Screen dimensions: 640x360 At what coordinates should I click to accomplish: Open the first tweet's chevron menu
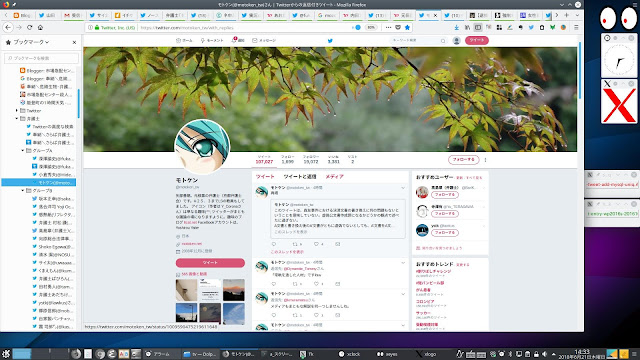tap(403, 188)
